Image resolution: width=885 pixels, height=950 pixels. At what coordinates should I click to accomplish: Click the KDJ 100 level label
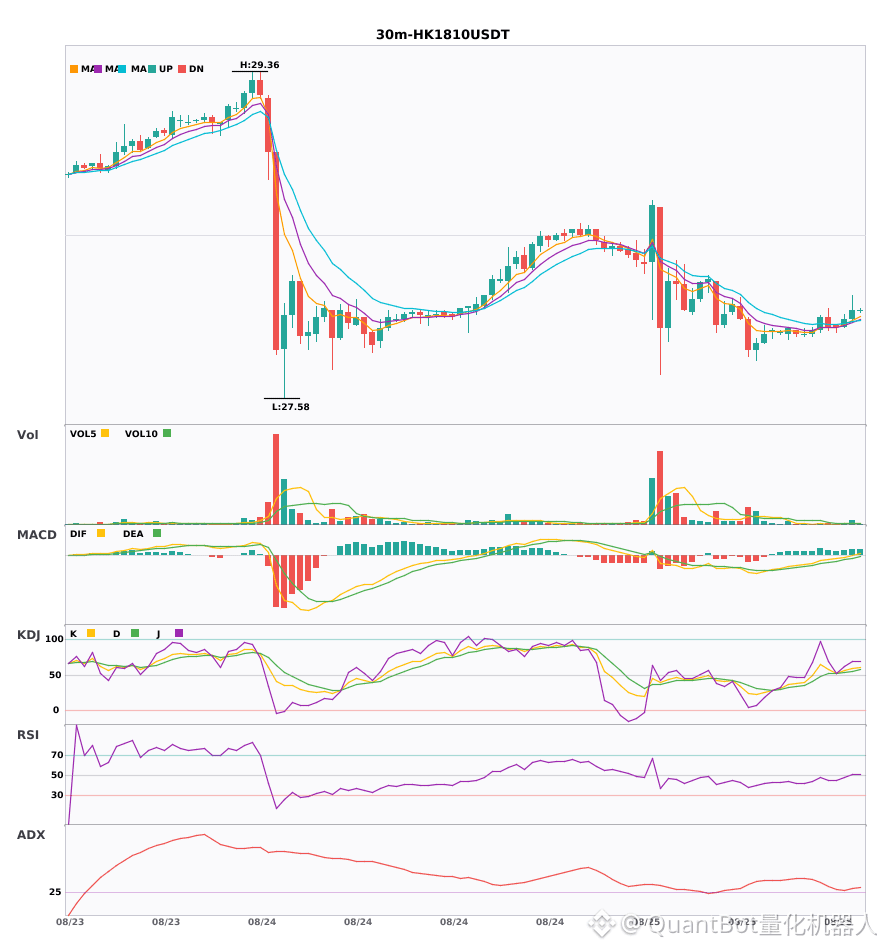[x=54, y=639]
